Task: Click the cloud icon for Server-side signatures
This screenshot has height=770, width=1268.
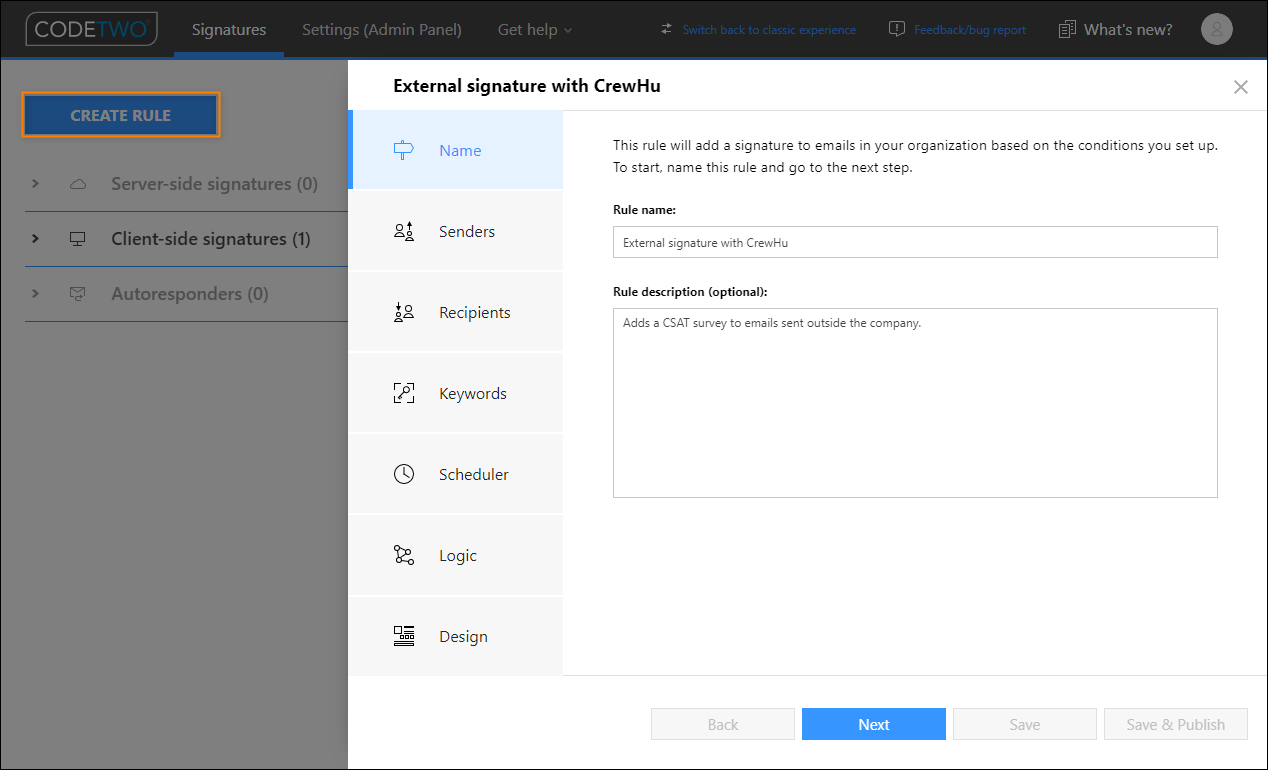Action: point(78,184)
